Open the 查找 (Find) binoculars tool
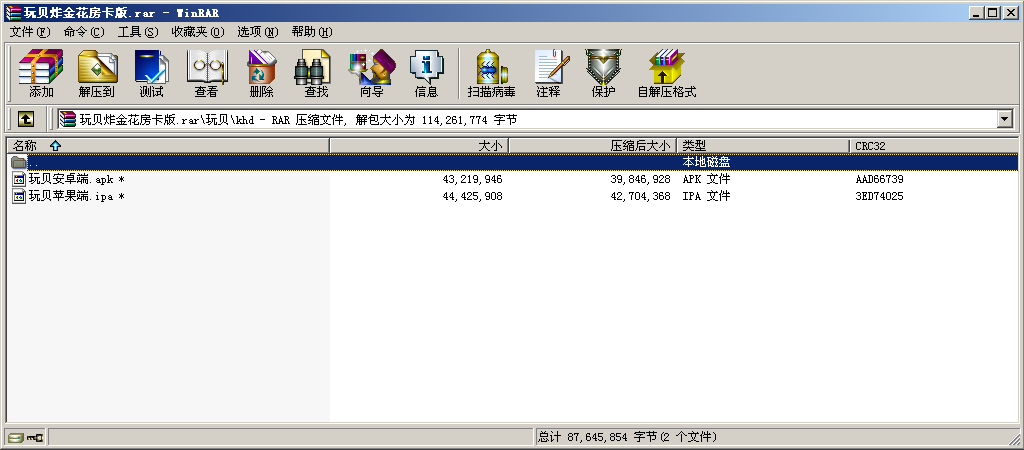The image size is (1024, 450). tap(316, 73)
